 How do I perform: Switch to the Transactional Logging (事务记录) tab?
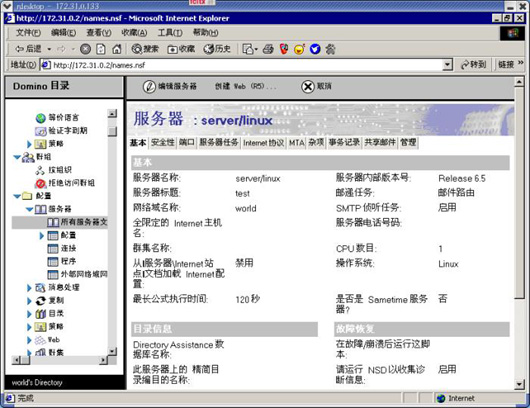(x=344, y=142)
